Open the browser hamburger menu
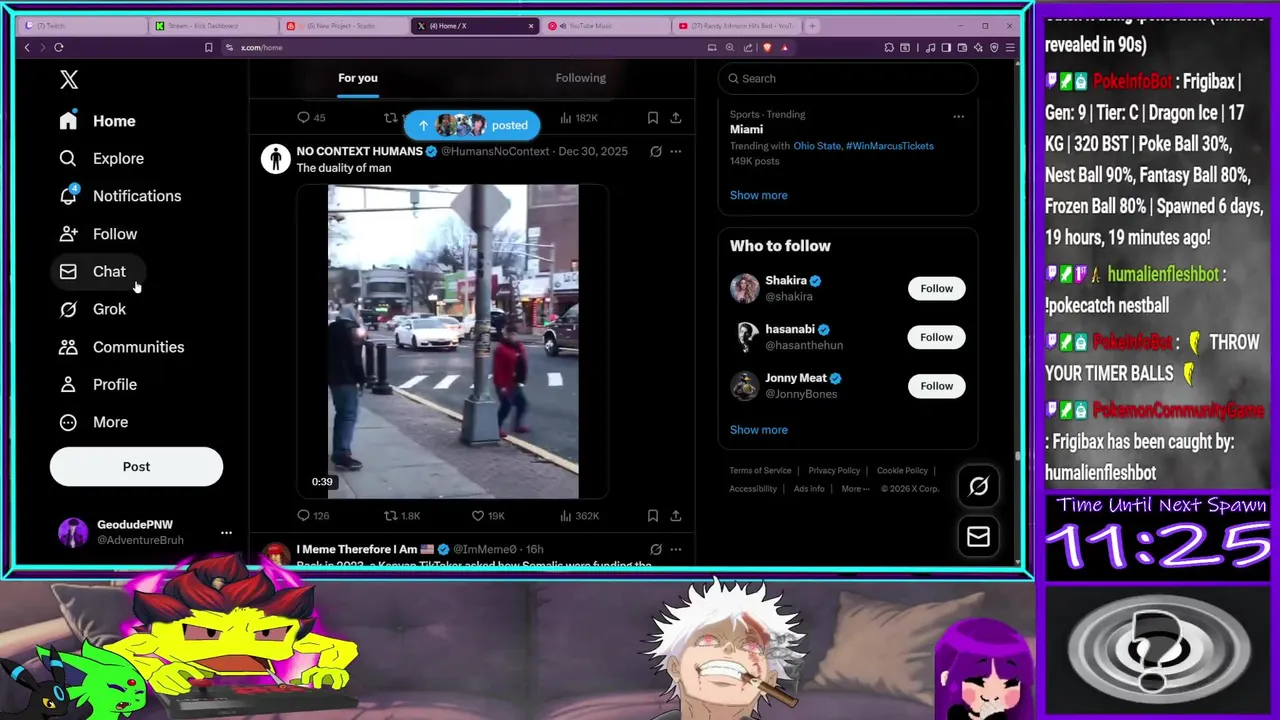Viewport: 1280px width, 720px height. (x=1011, y=47)
